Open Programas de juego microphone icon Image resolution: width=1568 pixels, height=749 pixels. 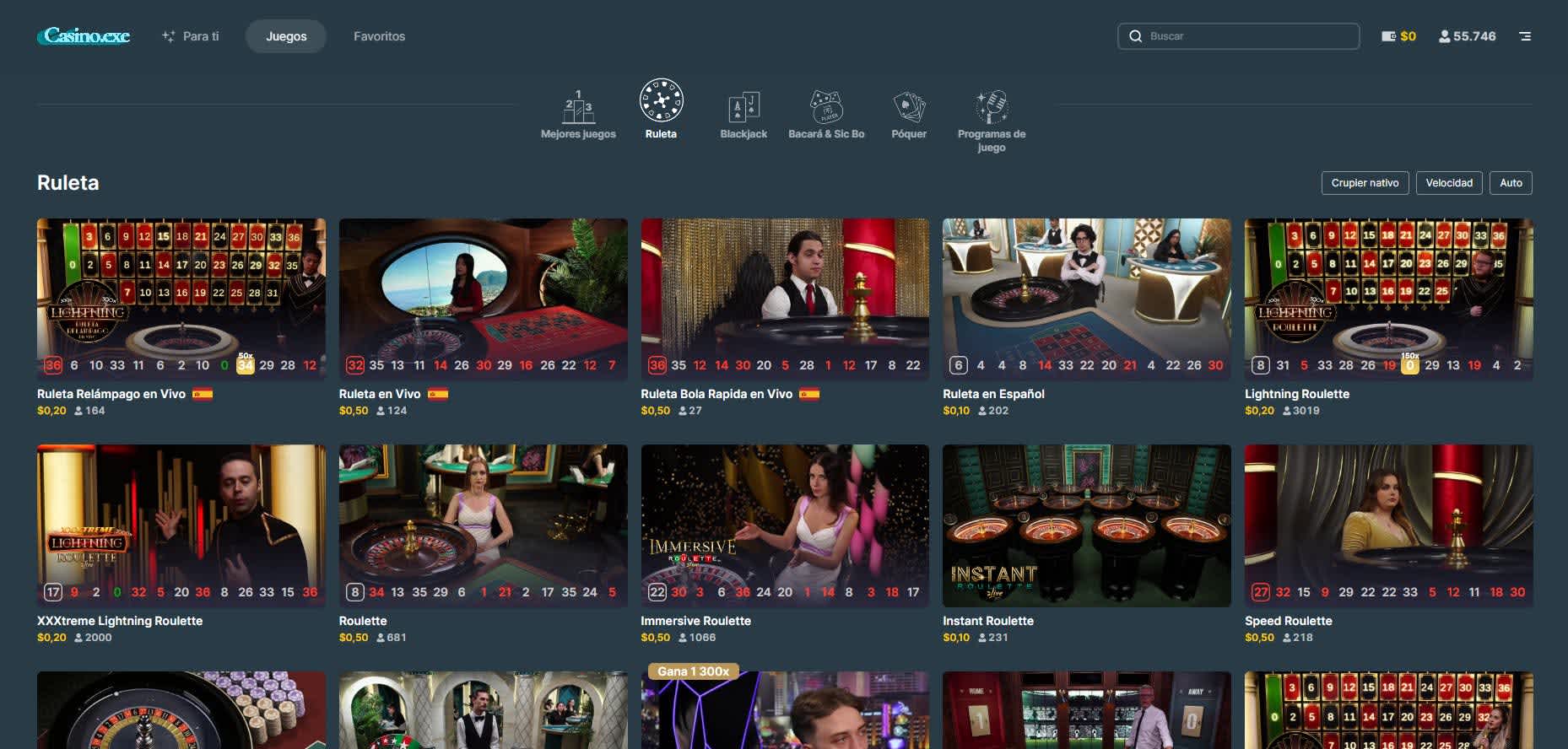click(992, 107)
